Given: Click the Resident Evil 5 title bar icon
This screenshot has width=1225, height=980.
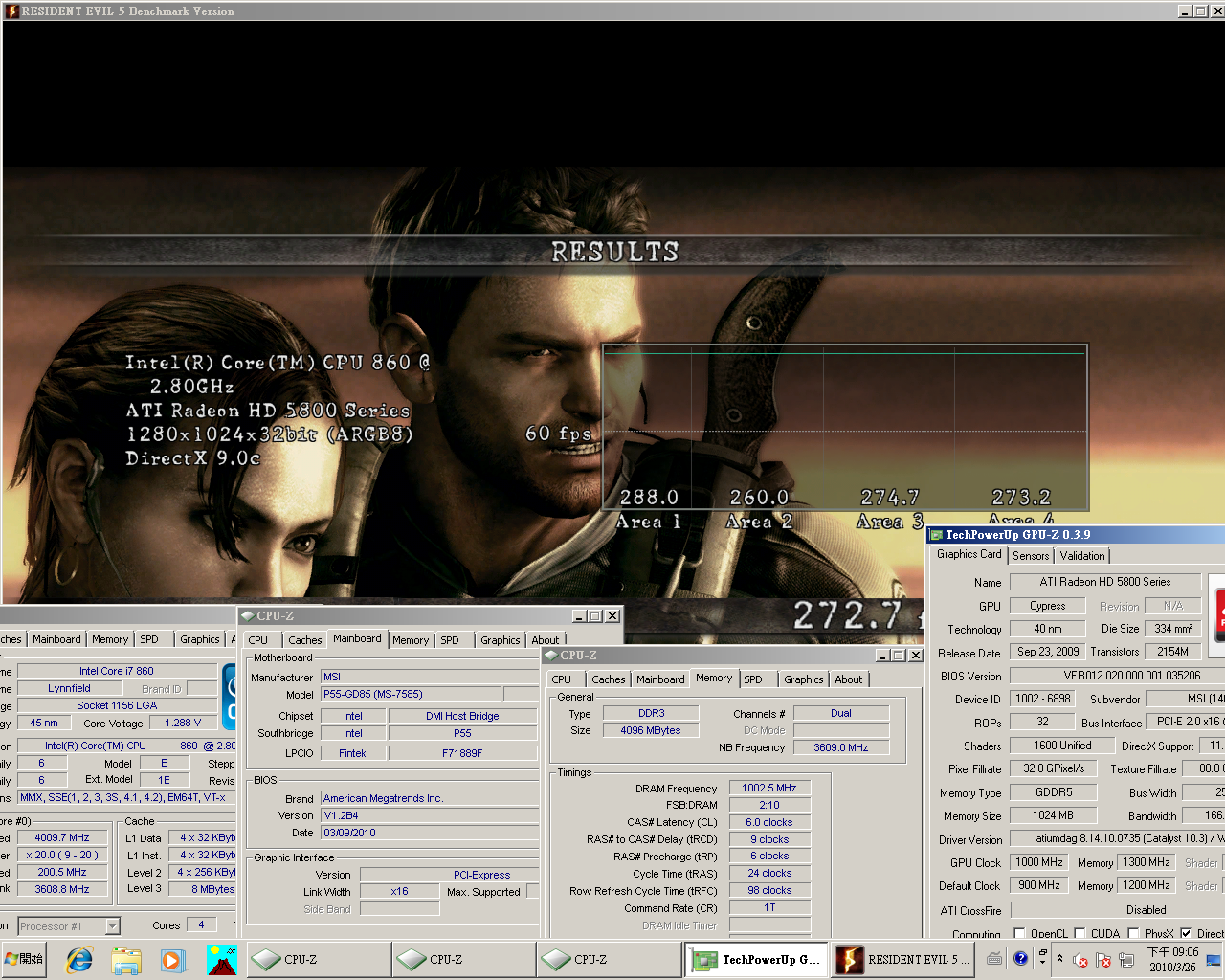Looking at the screenshot, I should 11,11.
